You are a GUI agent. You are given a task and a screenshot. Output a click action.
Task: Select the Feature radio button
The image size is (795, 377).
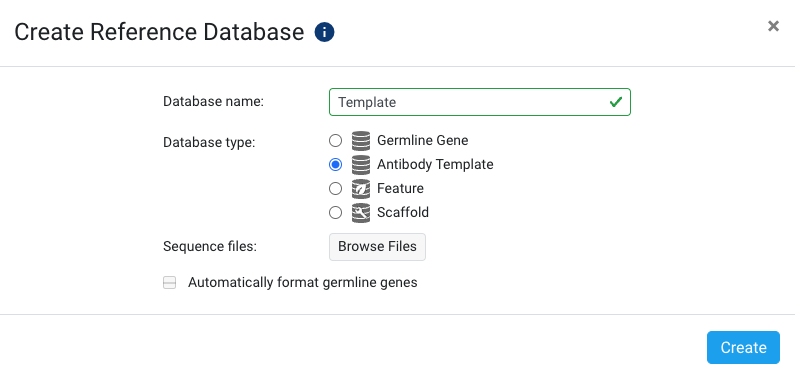point(336,189)
